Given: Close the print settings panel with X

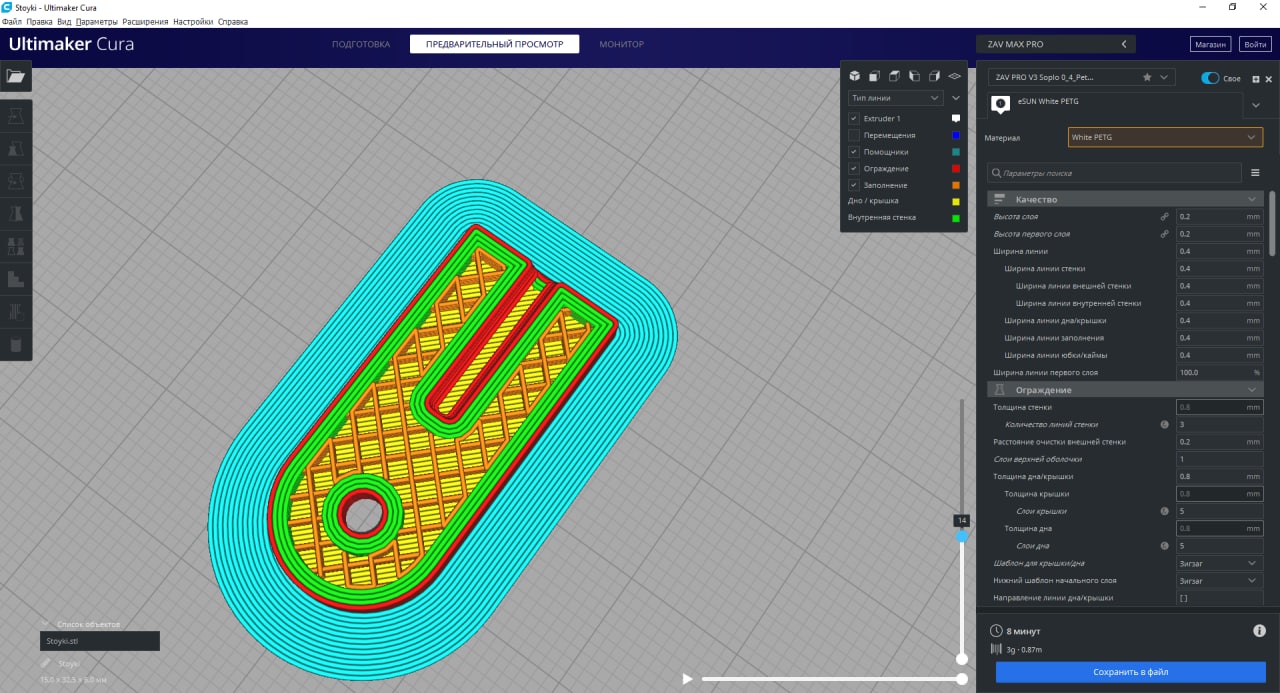Looking at the screenshot, I should (1269, 78).
